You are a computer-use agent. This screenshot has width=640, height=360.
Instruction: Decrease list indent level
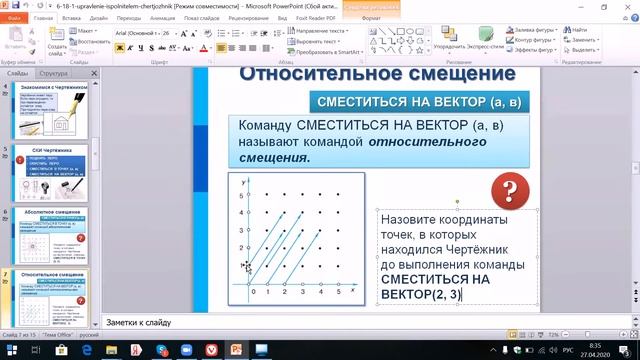[254, 33]
